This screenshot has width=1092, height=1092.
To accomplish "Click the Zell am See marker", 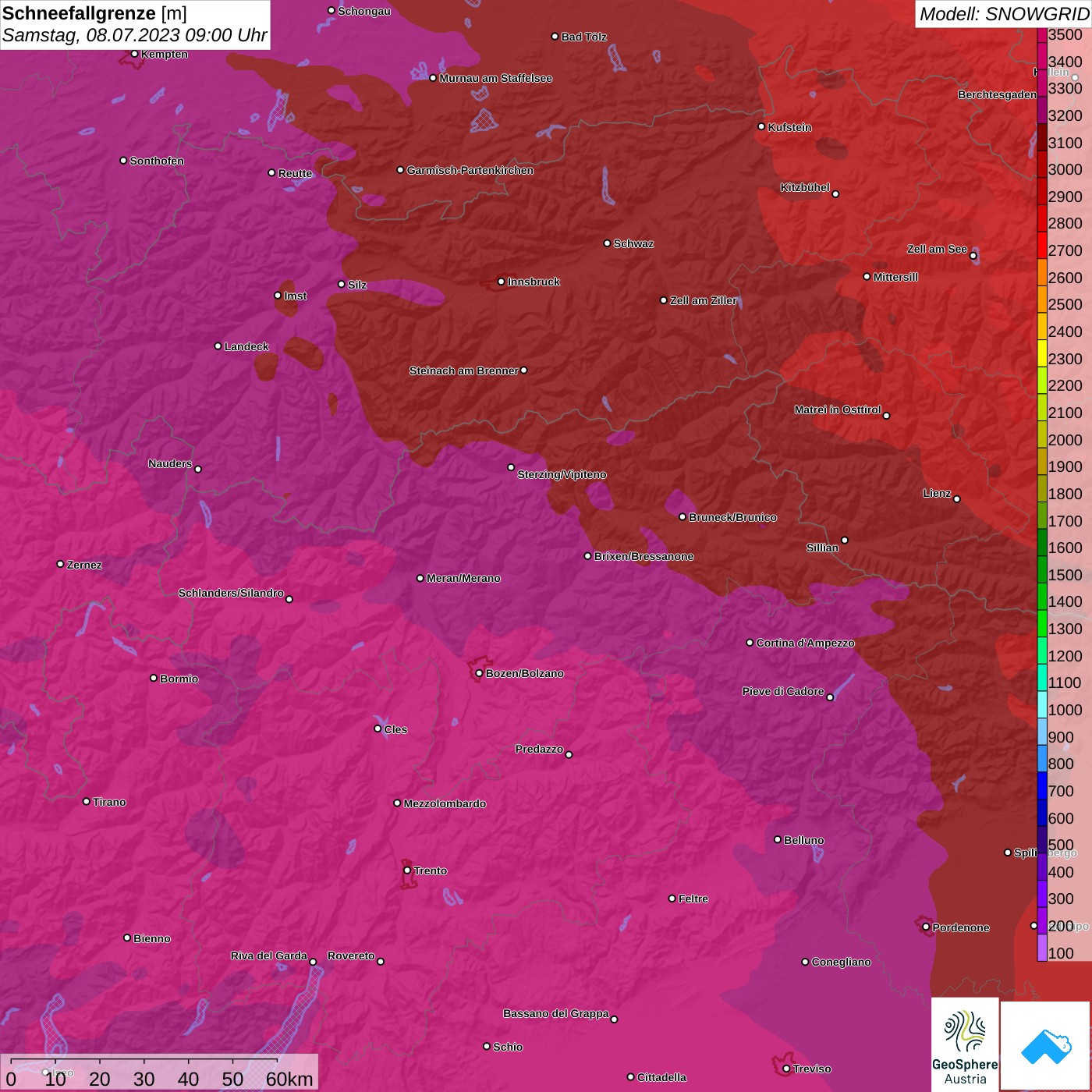I will click(973, 255).
